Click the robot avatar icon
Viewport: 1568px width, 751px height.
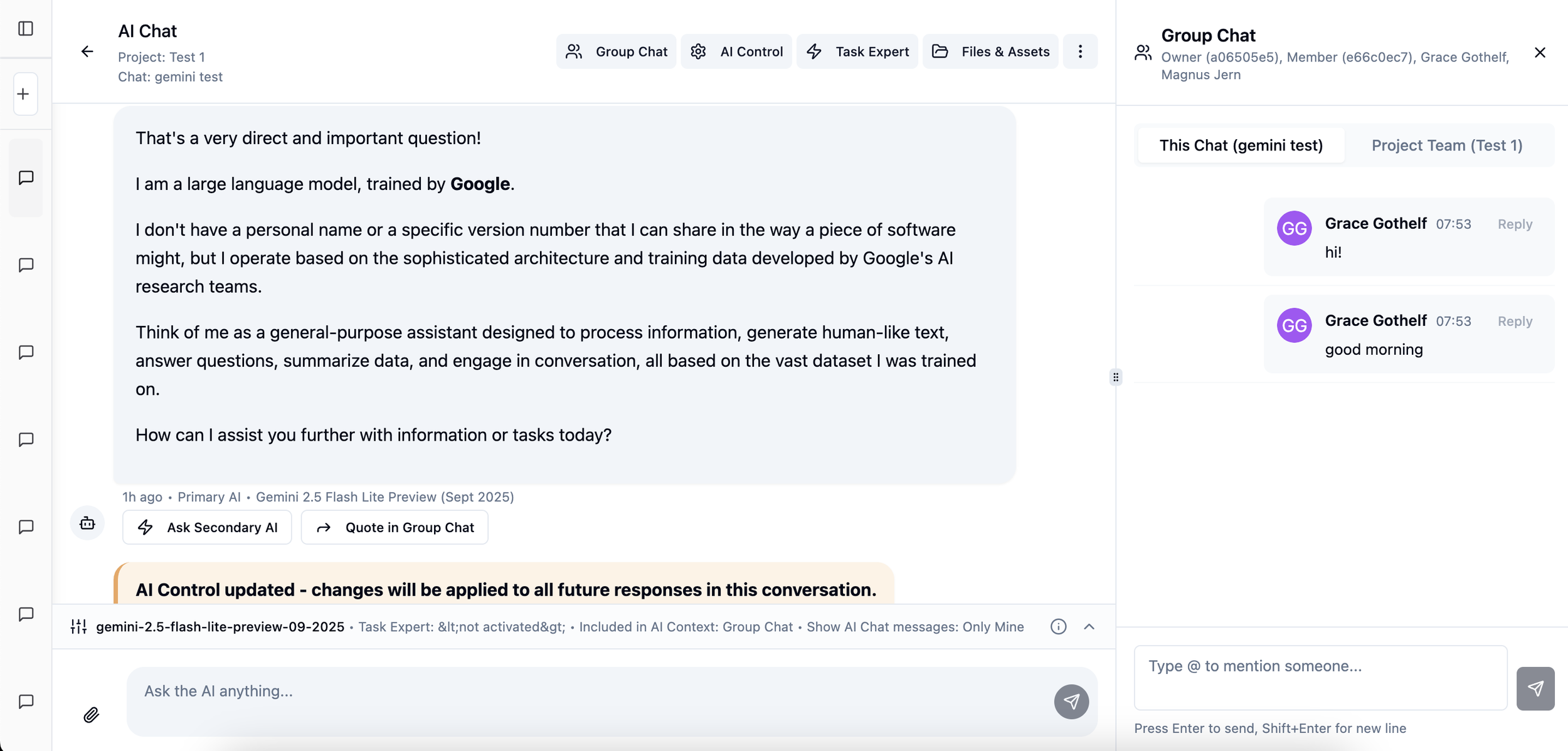point(87,523)
